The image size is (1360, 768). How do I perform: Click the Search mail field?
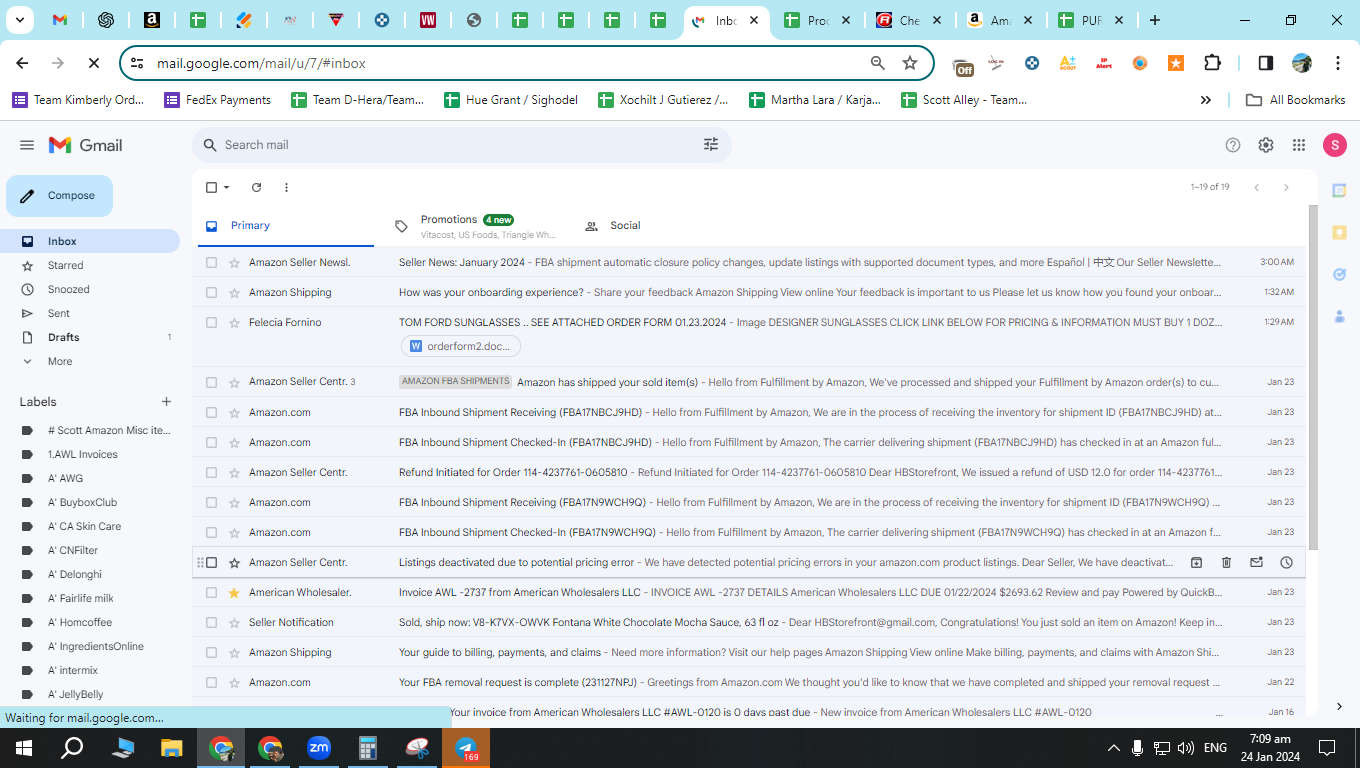click(x=460, y=145)
